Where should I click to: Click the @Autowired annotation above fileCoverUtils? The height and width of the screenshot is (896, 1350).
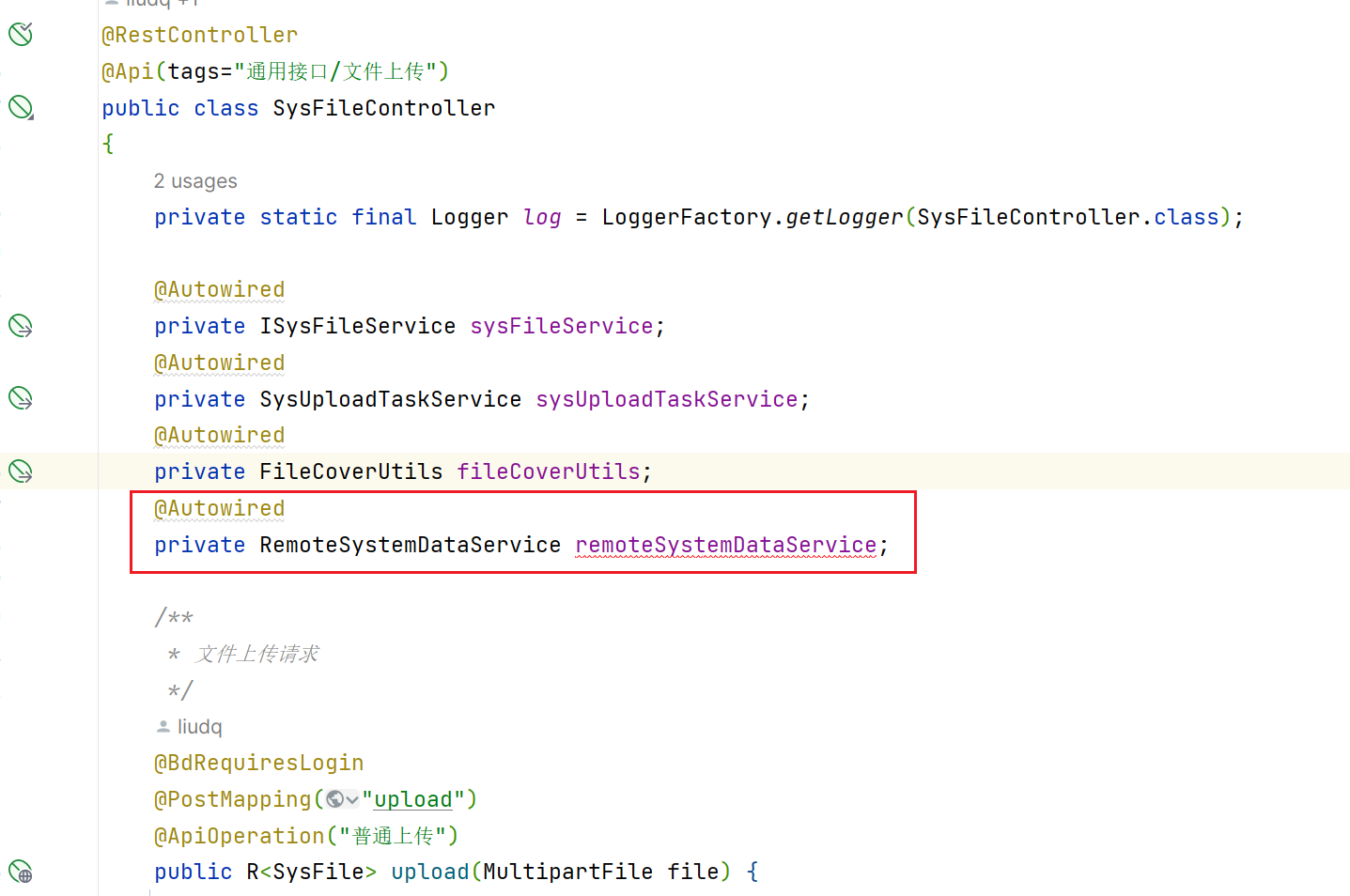[220, 435]
